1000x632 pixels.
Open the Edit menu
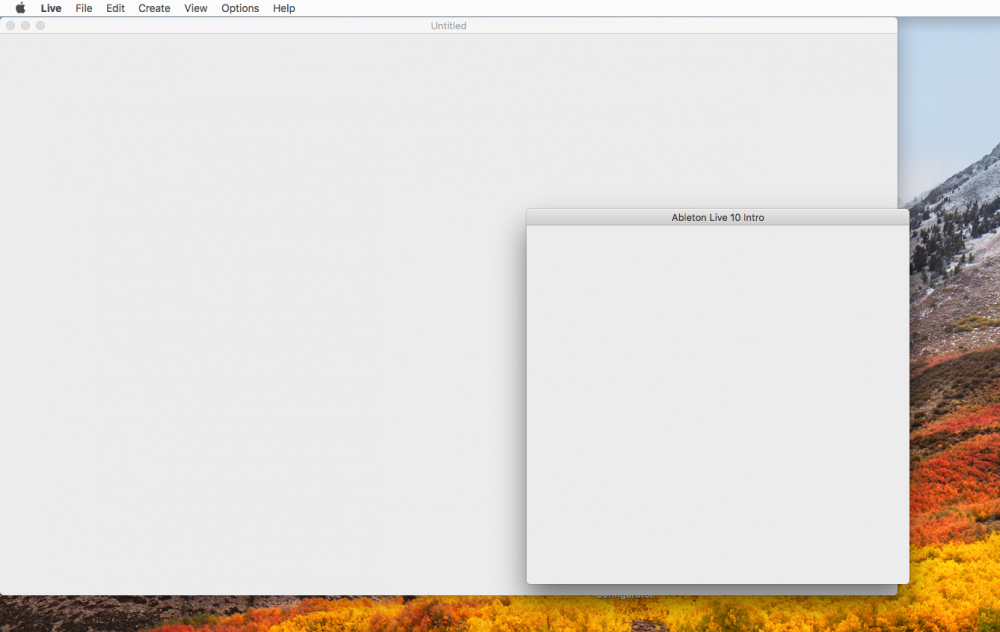(x=115, y=8)
